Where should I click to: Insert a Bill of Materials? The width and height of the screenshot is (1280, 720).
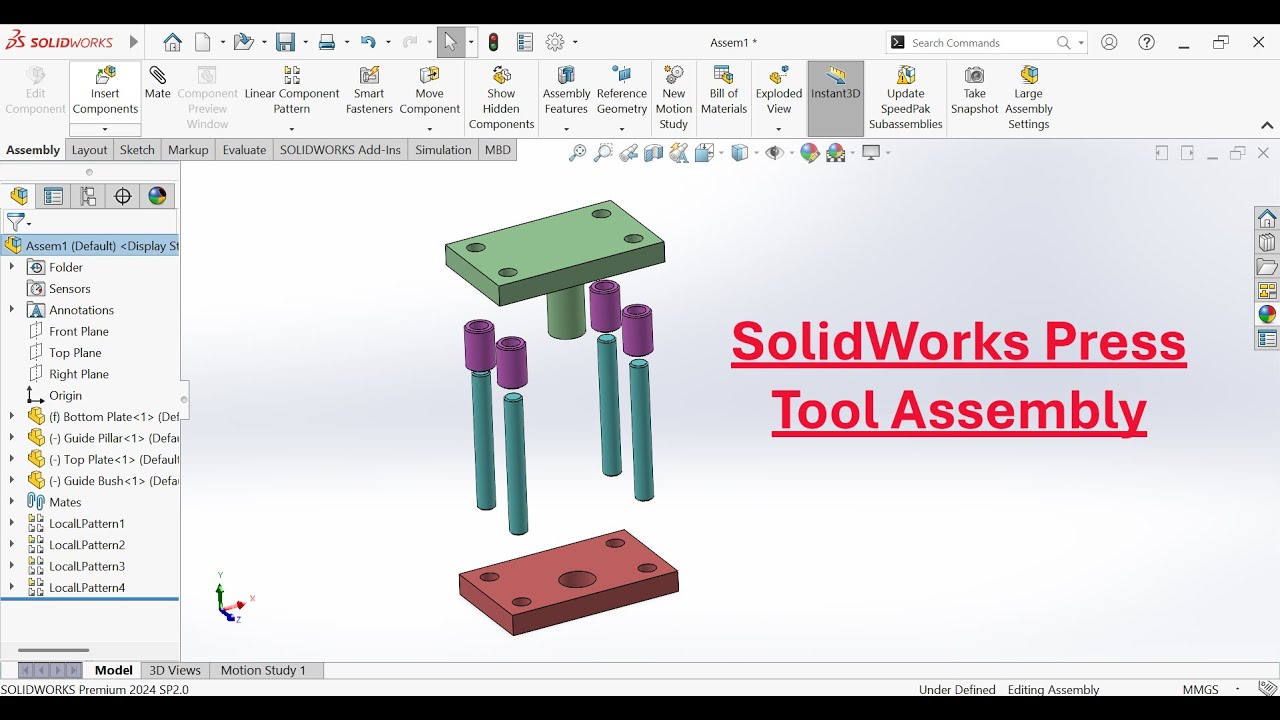click(724, 90)
